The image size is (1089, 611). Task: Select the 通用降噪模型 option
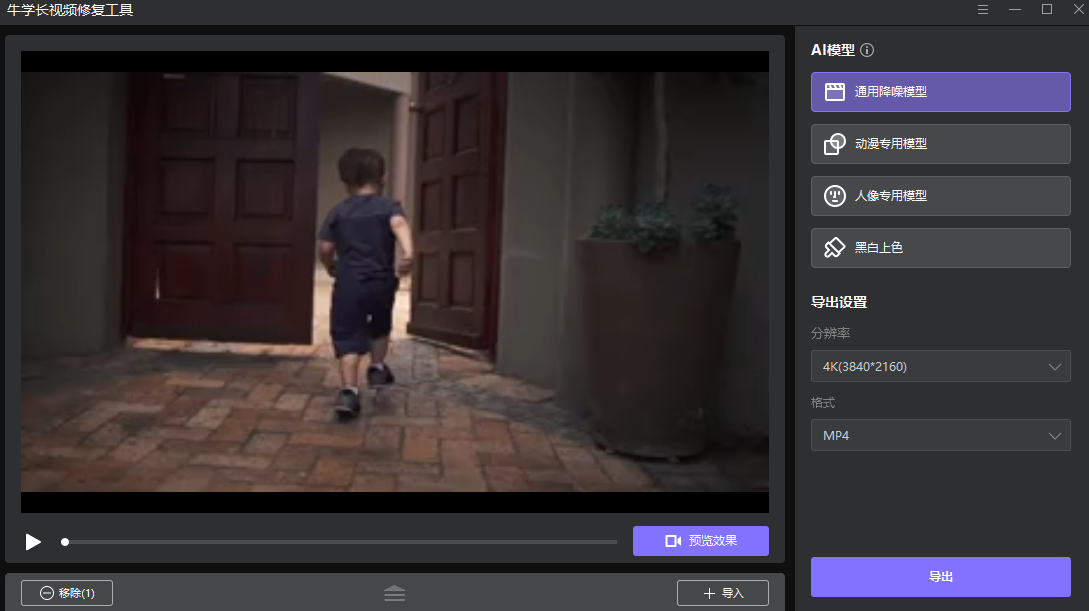click(940, 92)
